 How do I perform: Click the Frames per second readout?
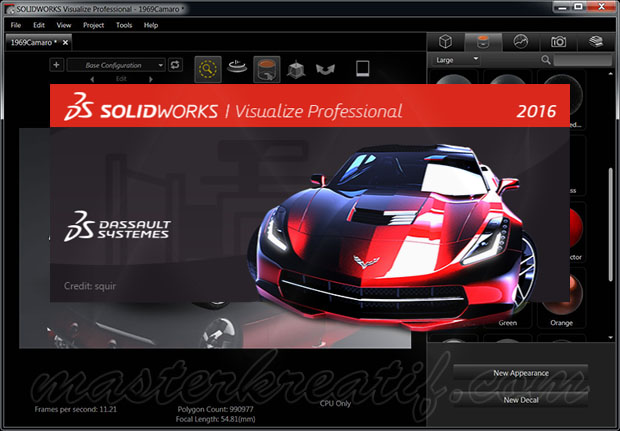(76, 409)
